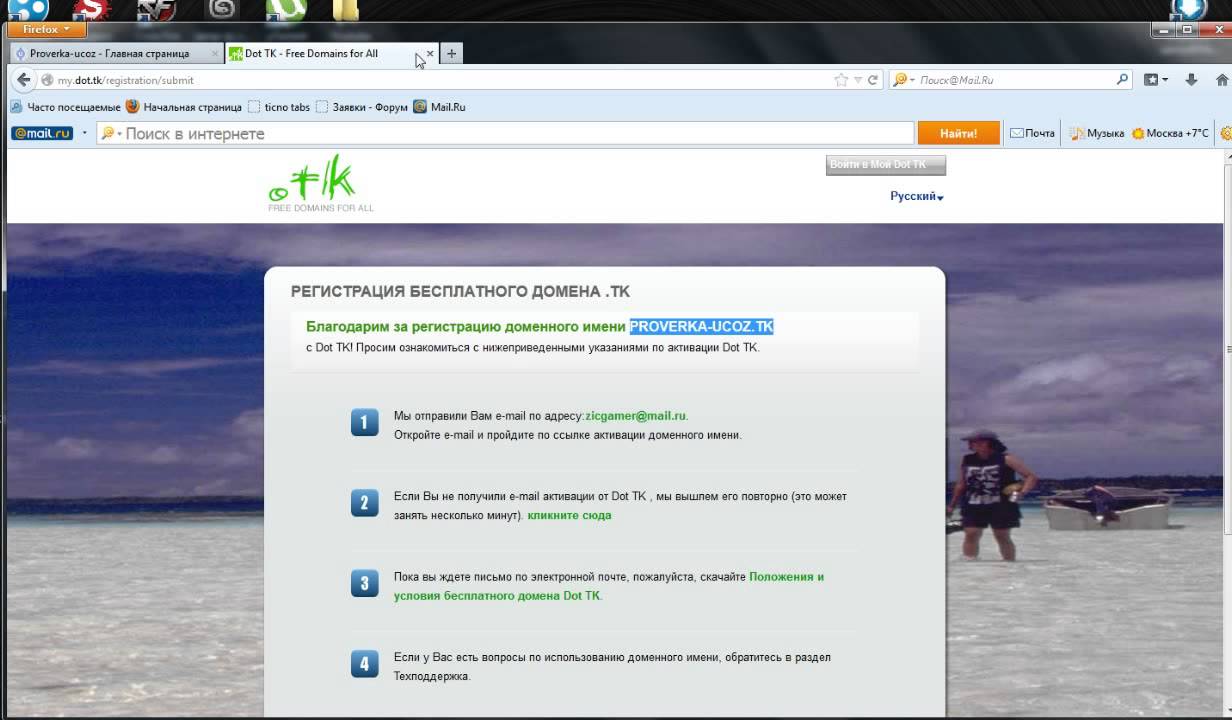1232x720 pixels.
Task: Open Часто посещаемые bookmarks folder
Action: click(65, 107)
